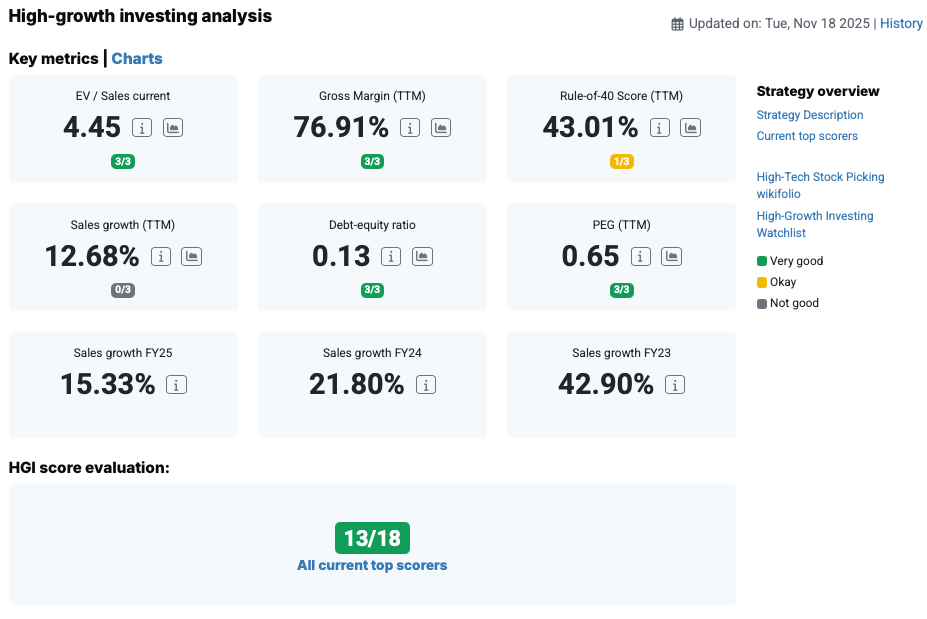Show info for Sales growth FY23
Image resolution: width=927 pixels, height=619 pixels.
coord(675,385)
